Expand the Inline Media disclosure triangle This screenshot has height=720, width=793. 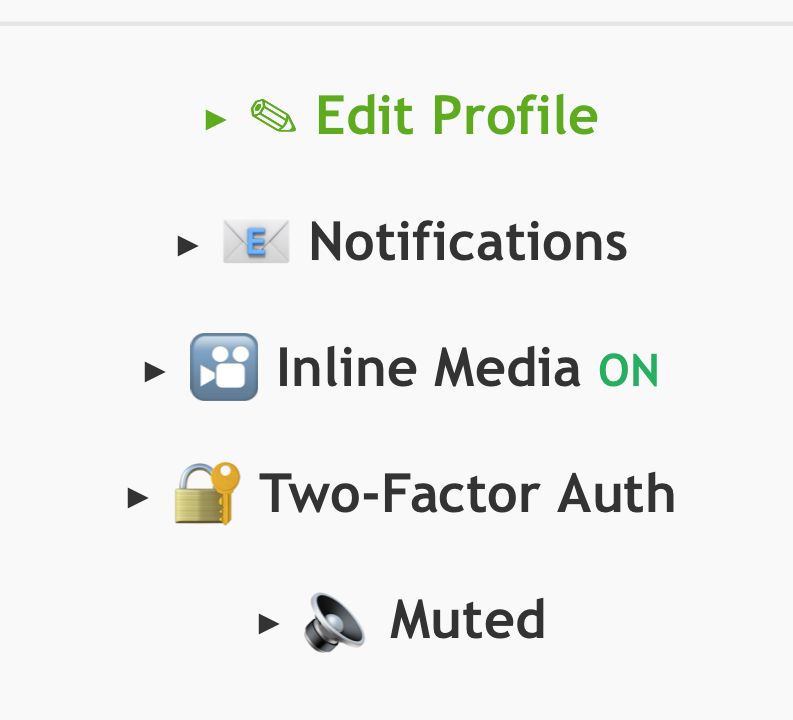tap(155, 372)
